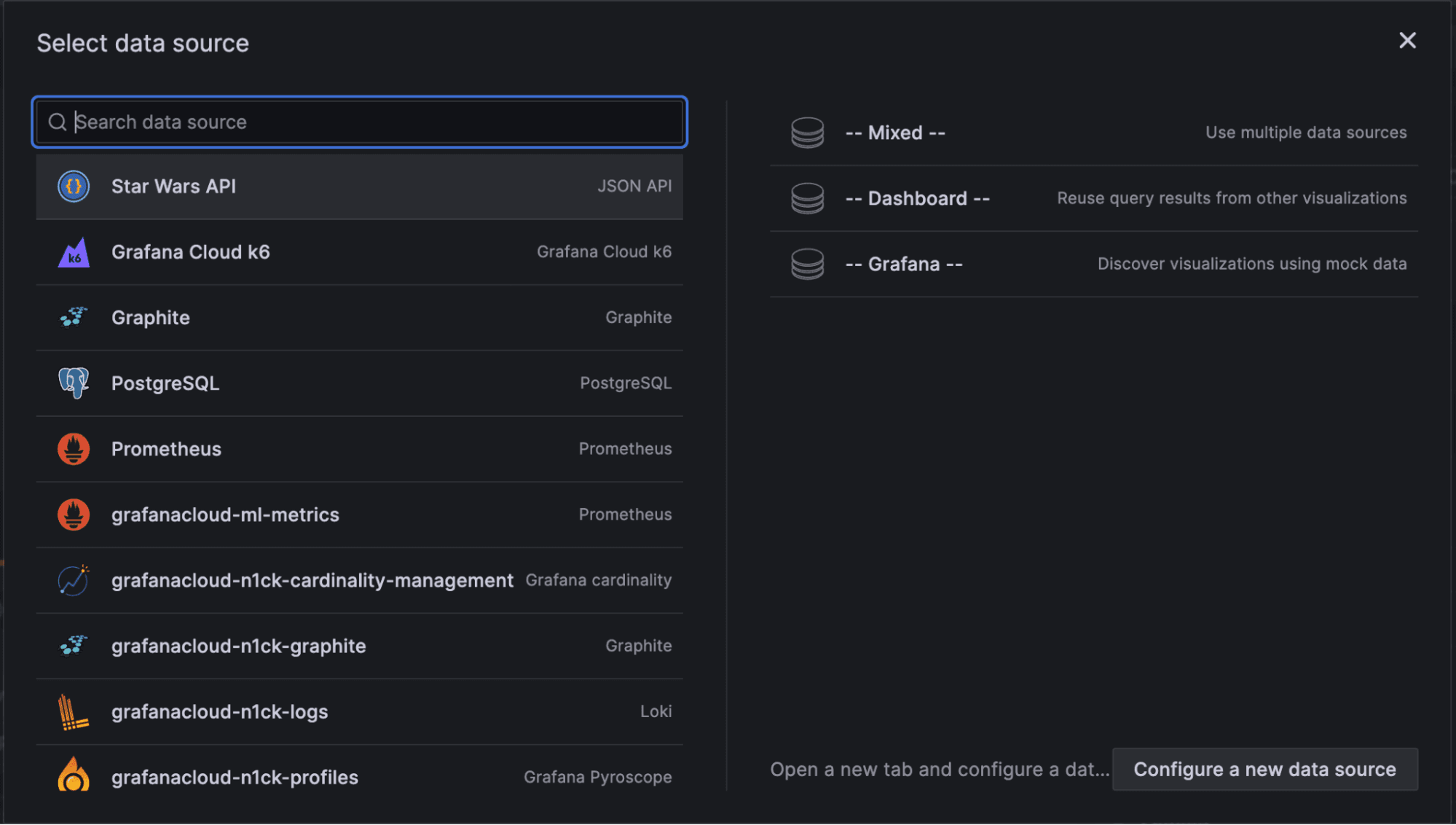Click the Star Wars API JSON icon
1456x825 pixels.
click(73, 187)
